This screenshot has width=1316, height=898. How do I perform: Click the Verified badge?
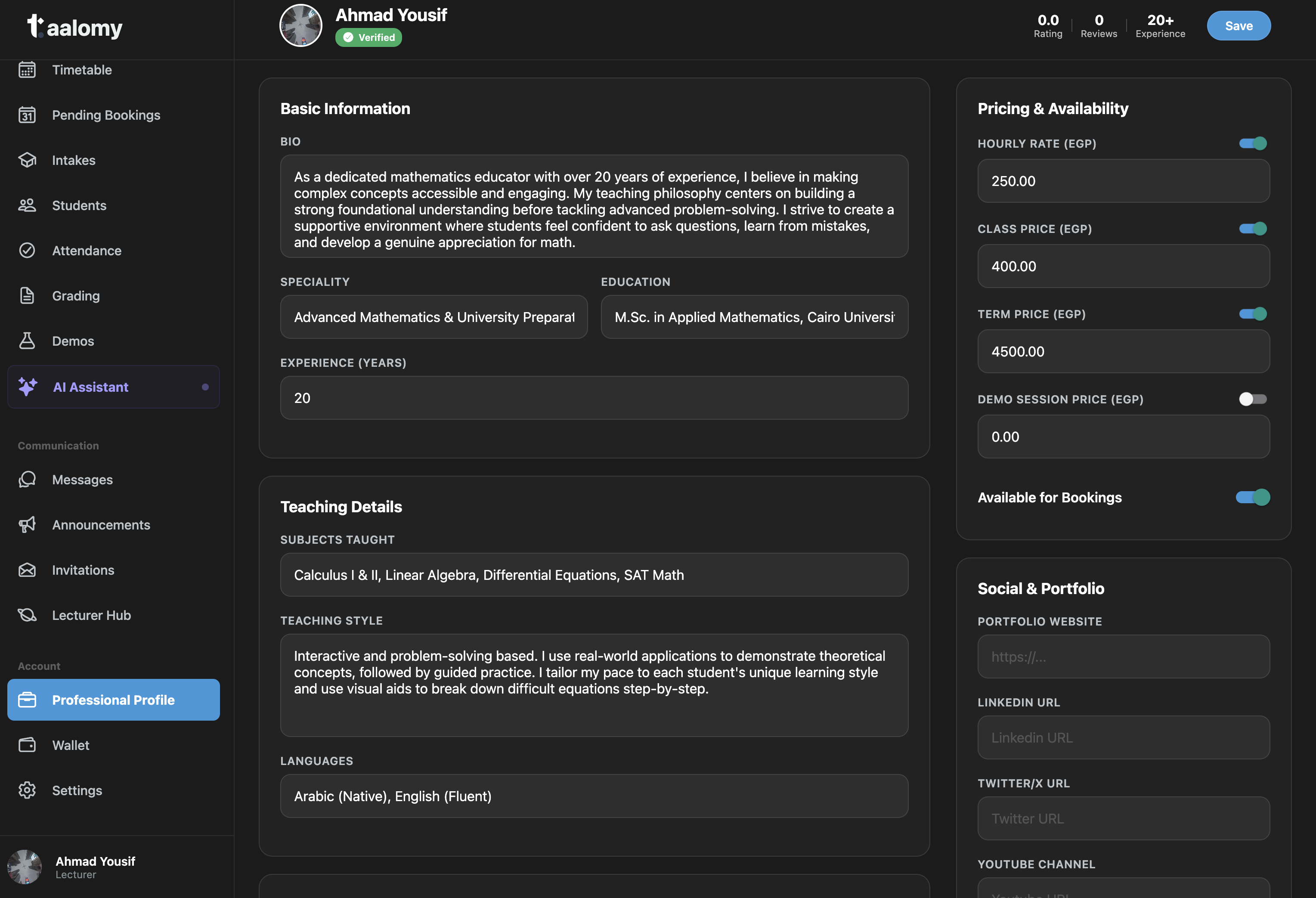[368, 37]
